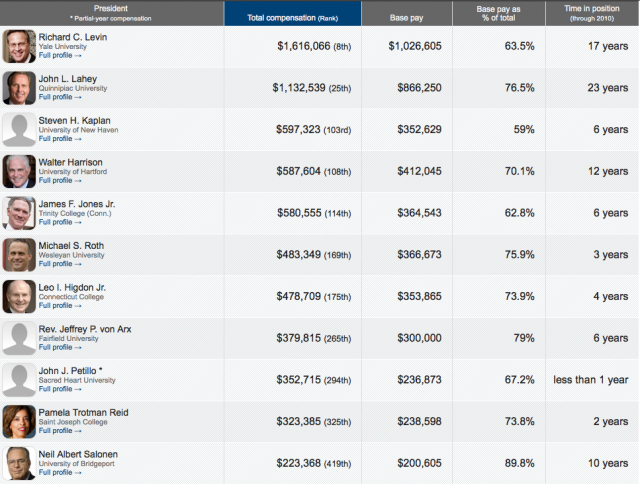Sort by Base pay as % of total header
Viewport: 640px width, 484px height.
pyautogui.click(x=498, y=13)
